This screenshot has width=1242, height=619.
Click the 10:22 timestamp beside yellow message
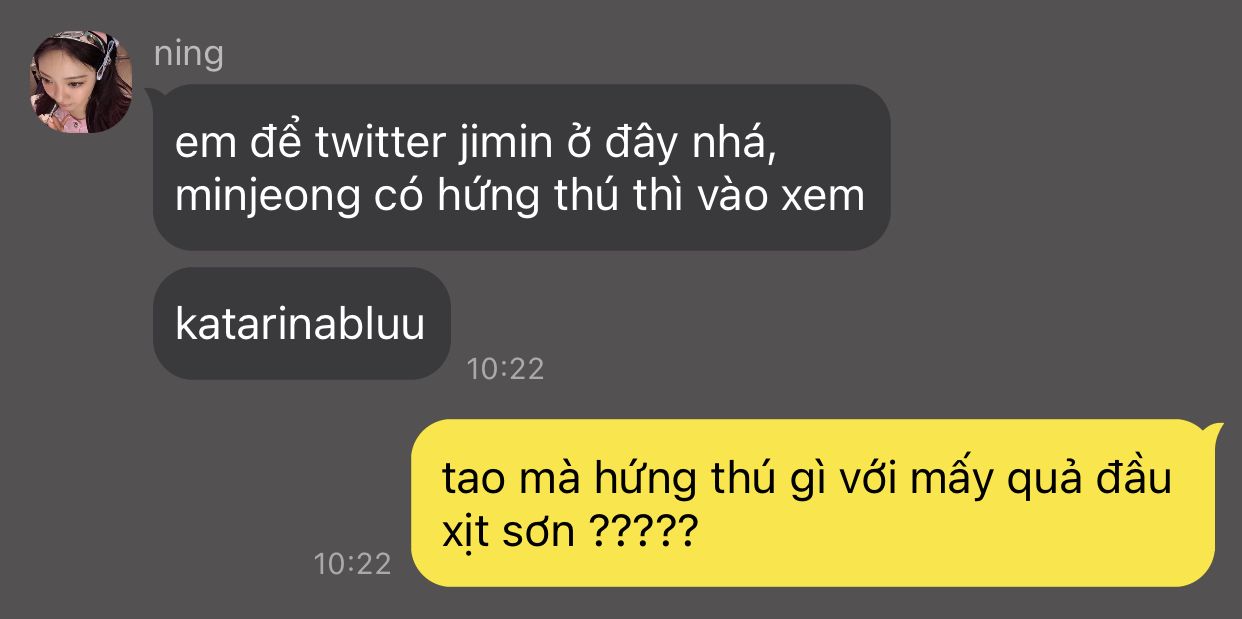pos(352,563)
